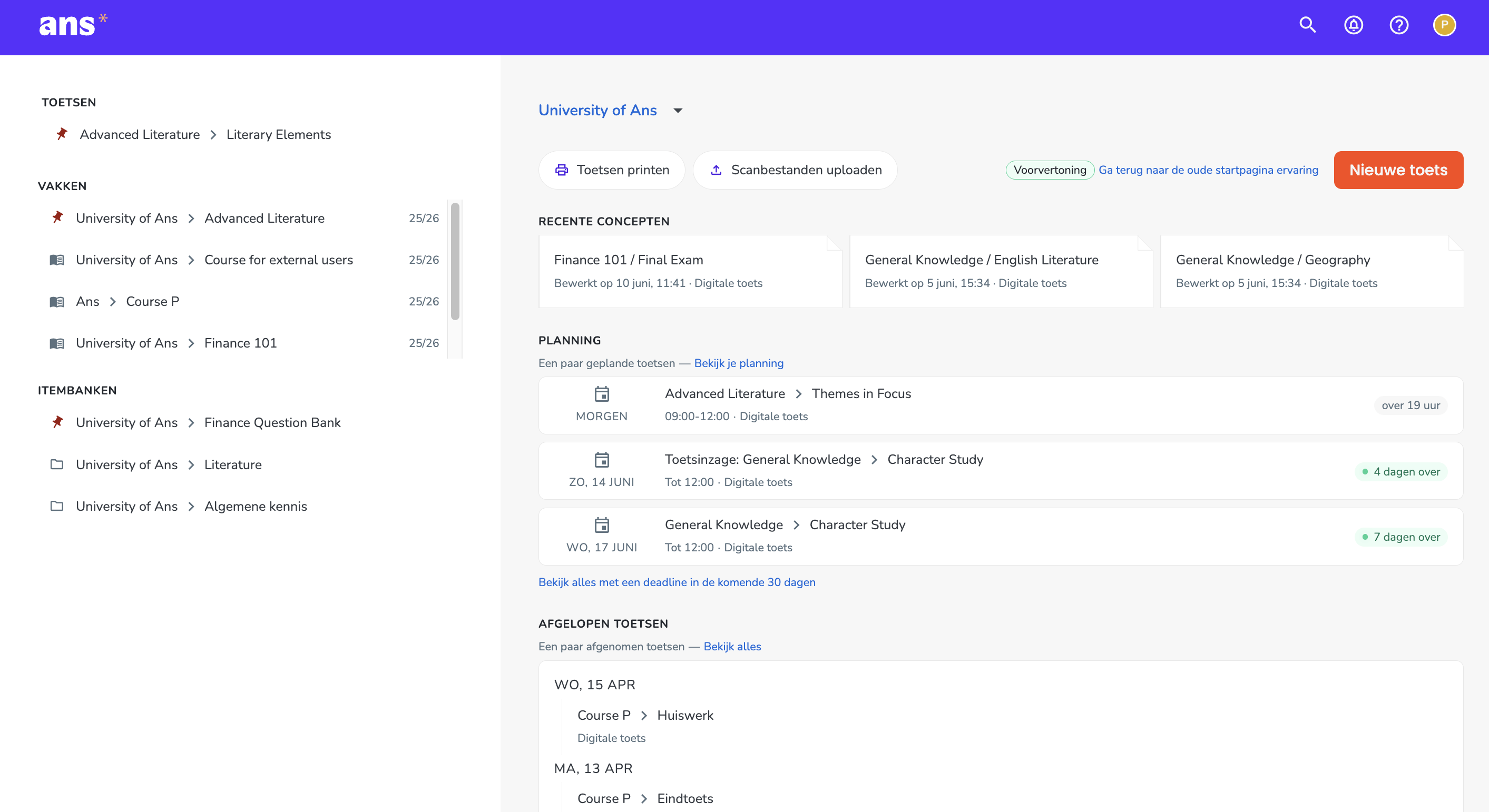
Task: Click 25/26 year label for Course P
Action: coord(424,301)
